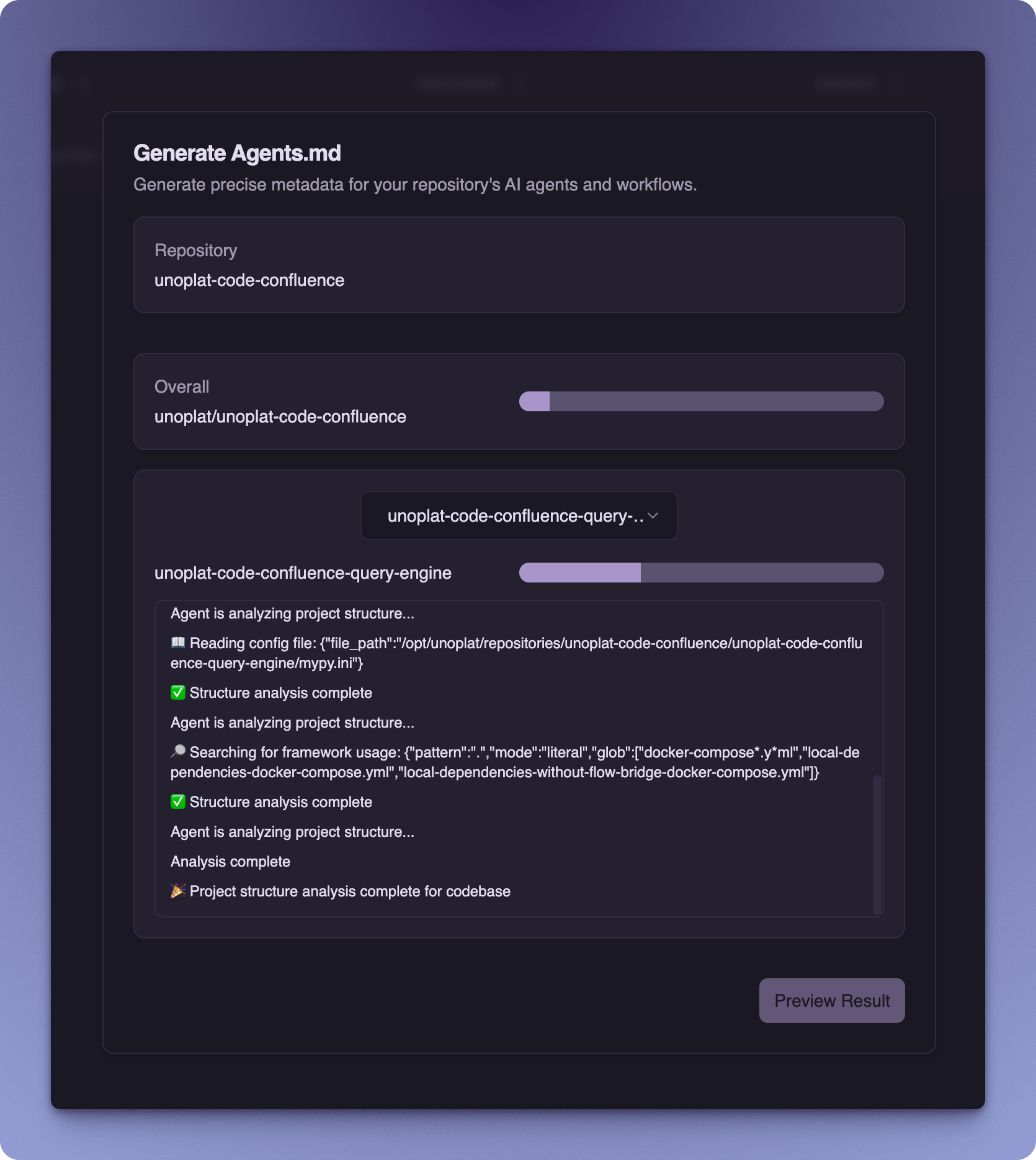The width and height of the screenshot is (1036, 1160).
Task: Click the Overall progress bar
Action: [701, 401]
